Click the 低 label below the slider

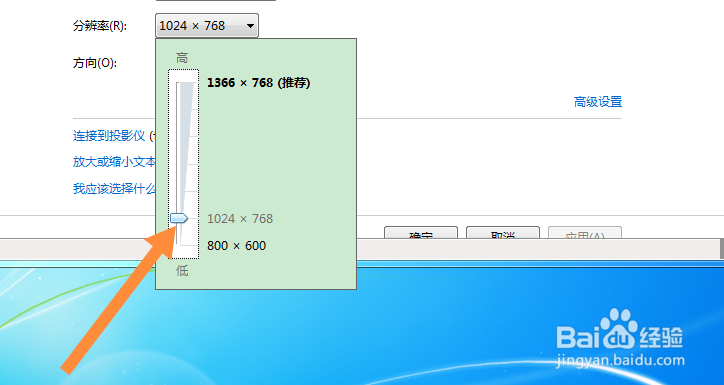pos(182,271)
